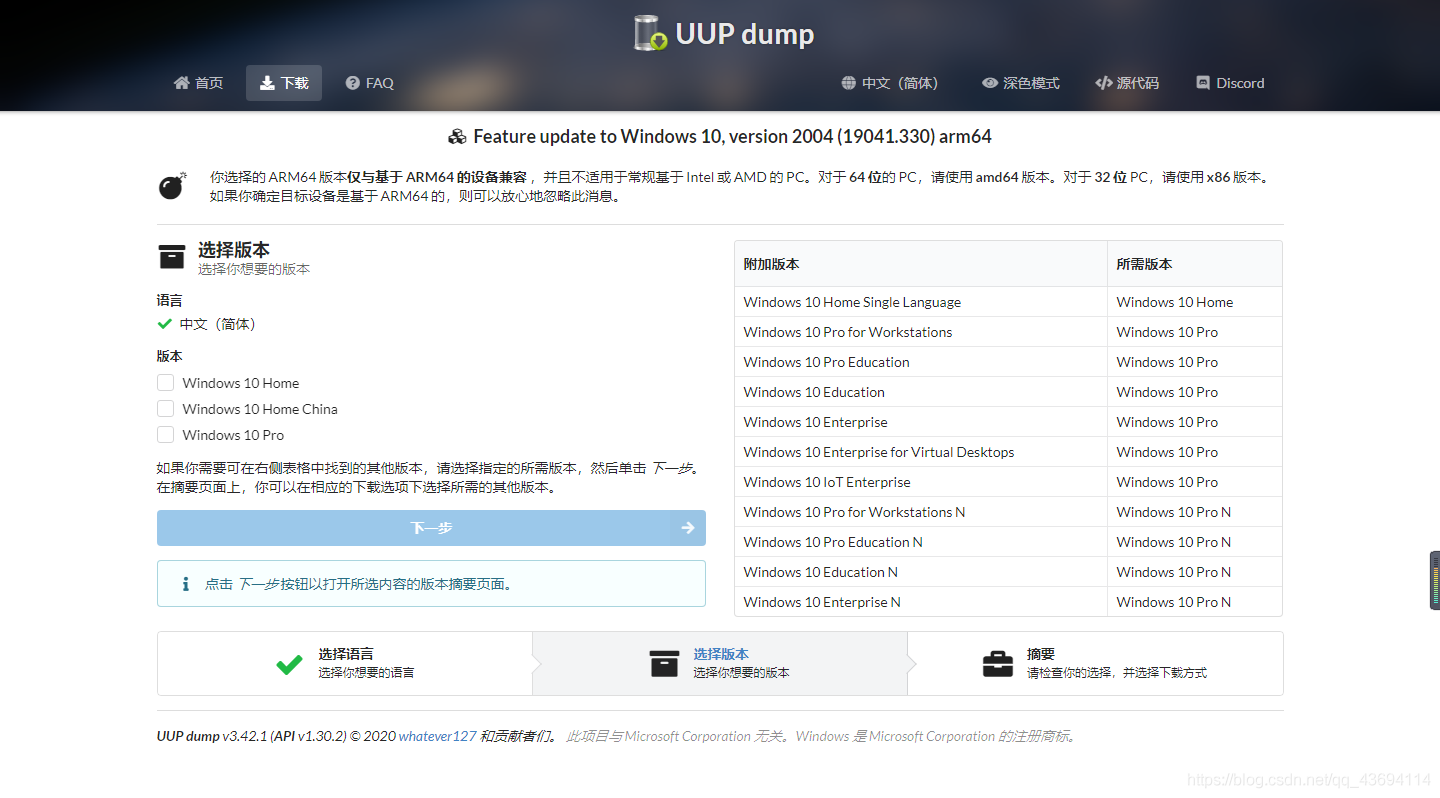This screenshot has height=798, width=1440.
Task: Click the Windows 10 IoT Enterprise cell
Action: point(921,482)
